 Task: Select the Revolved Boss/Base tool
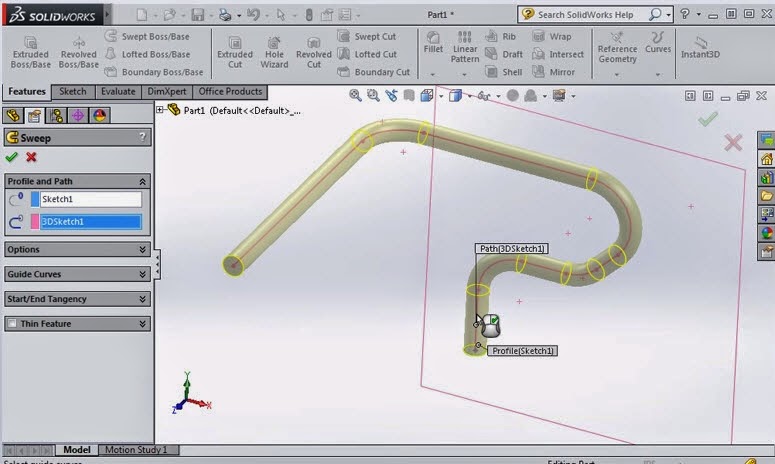click(x=78, y=52)
